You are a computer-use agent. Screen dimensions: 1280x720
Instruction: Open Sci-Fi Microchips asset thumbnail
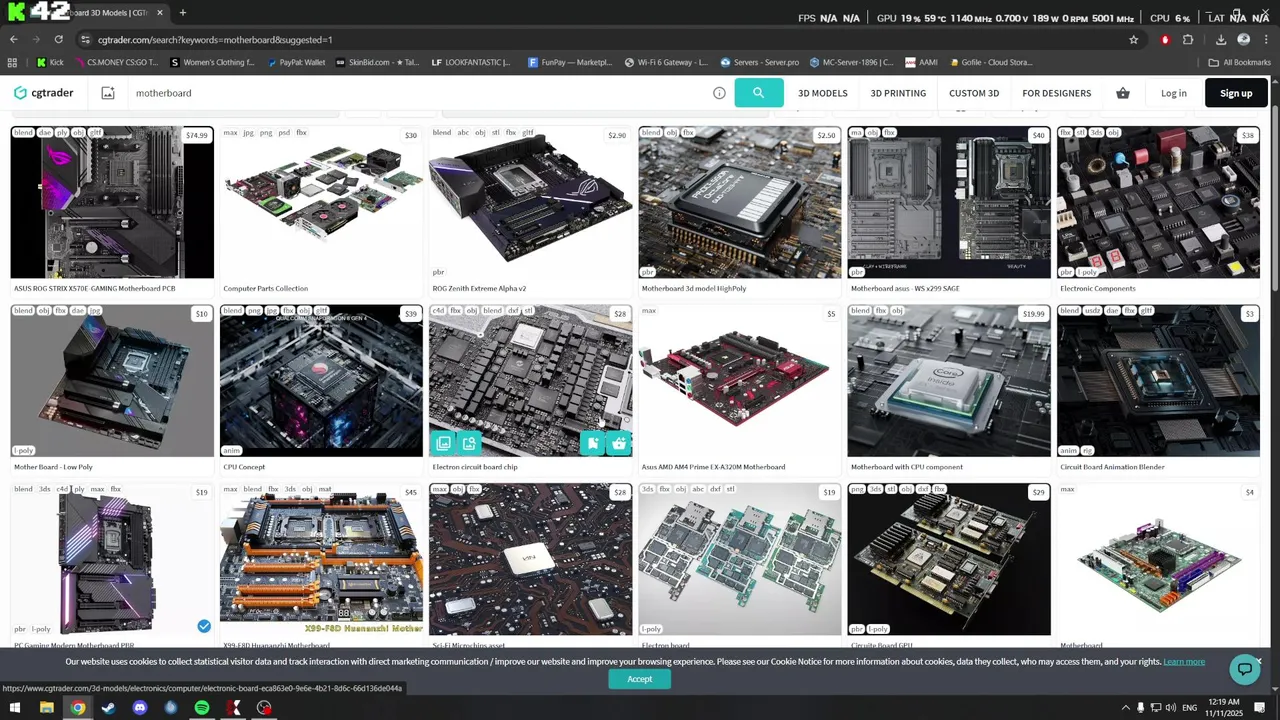coord(530,559)
